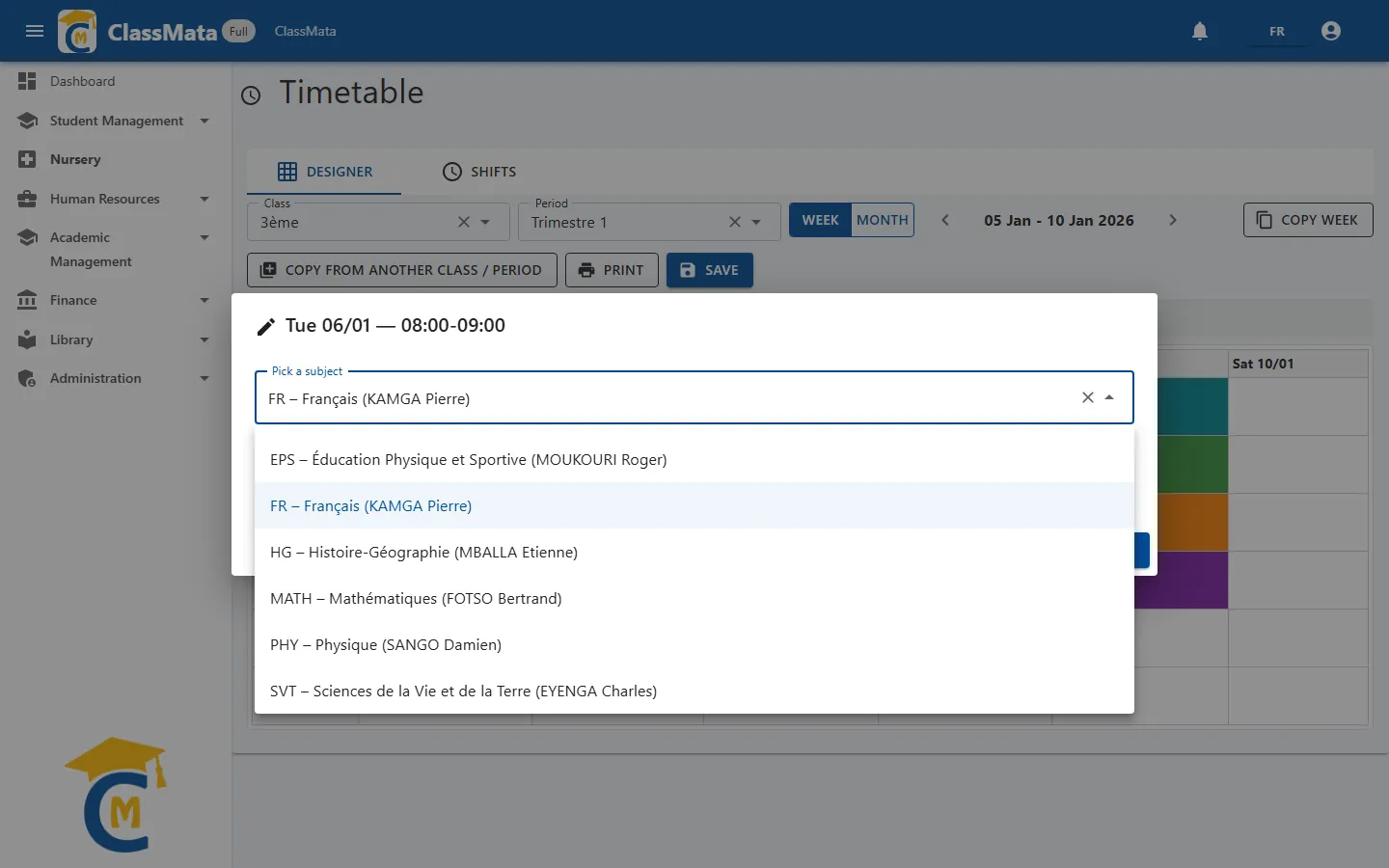Clear the Class field selection
The width and height of the screenshot is (1389, 868).
(463, 222)
